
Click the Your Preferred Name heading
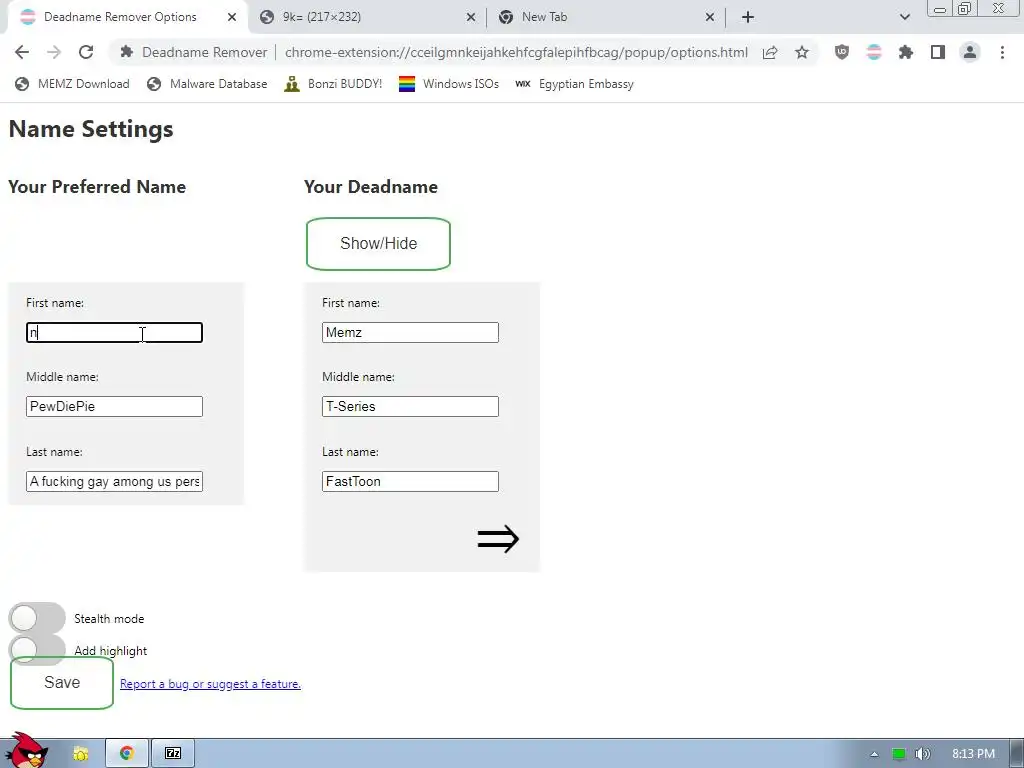tap(97, 187)
